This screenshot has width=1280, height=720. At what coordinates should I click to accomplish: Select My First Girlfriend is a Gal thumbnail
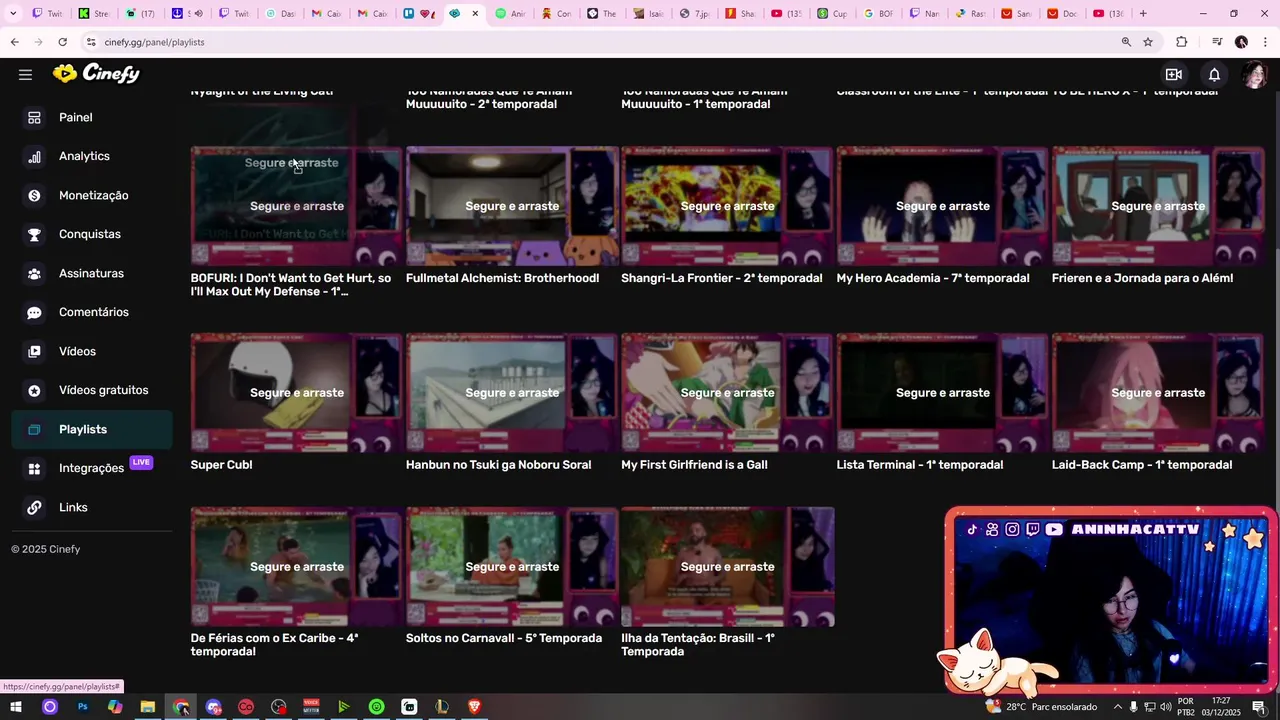(x=727, y=393)
